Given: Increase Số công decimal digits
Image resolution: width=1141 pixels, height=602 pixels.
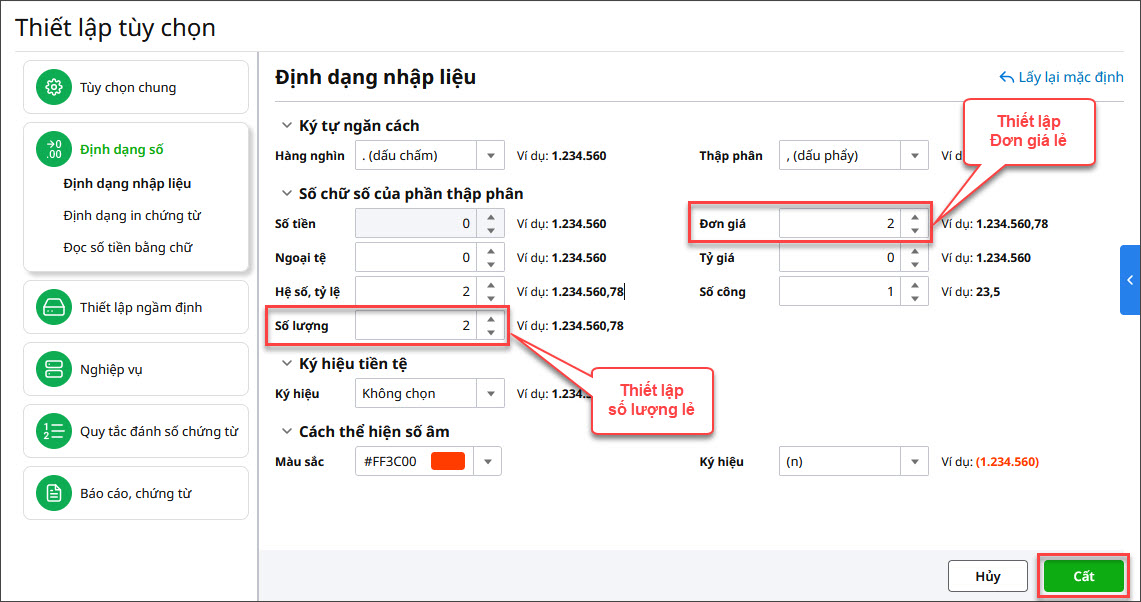Looking at the screenshot, I should [x=915, y=285].
